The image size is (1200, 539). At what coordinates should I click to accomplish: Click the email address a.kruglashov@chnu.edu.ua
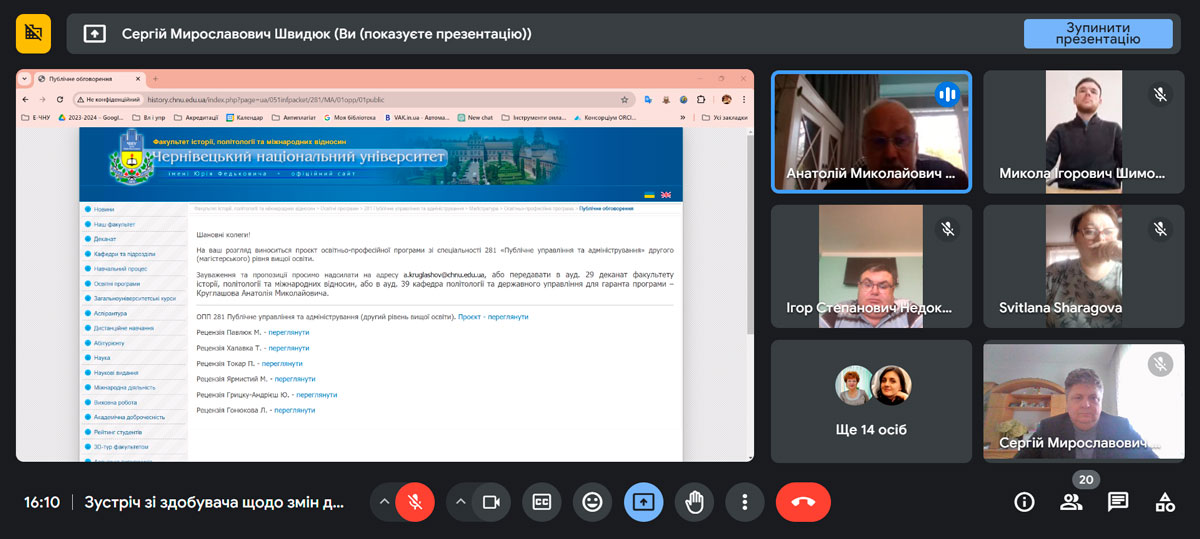coord(444,273)
